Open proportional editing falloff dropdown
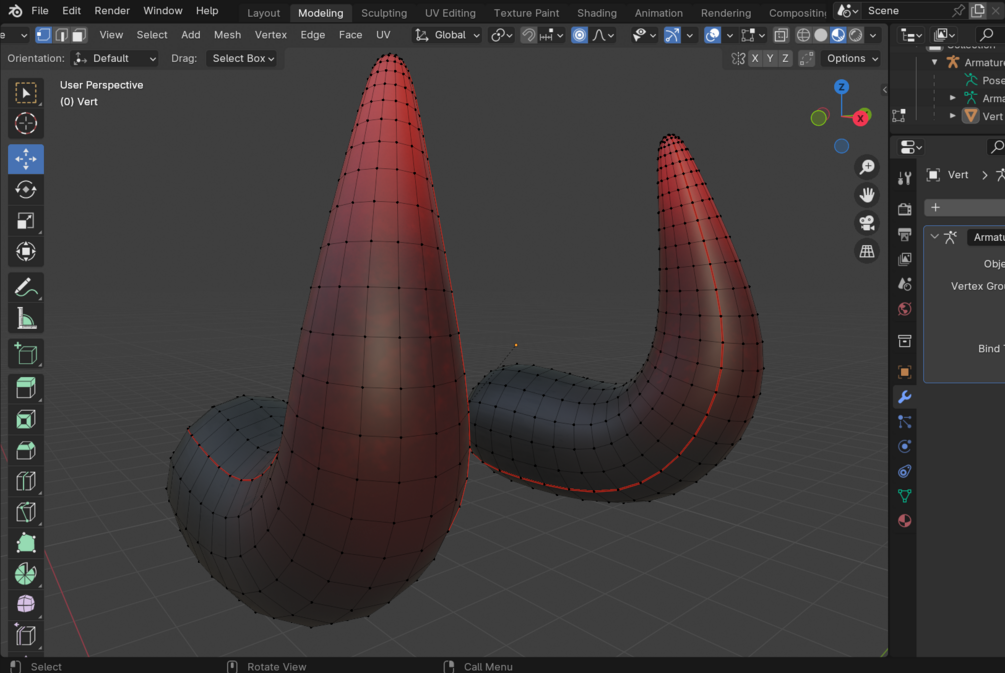The height and width of the screenshot is (673, 1005). [x=604, y=35]
